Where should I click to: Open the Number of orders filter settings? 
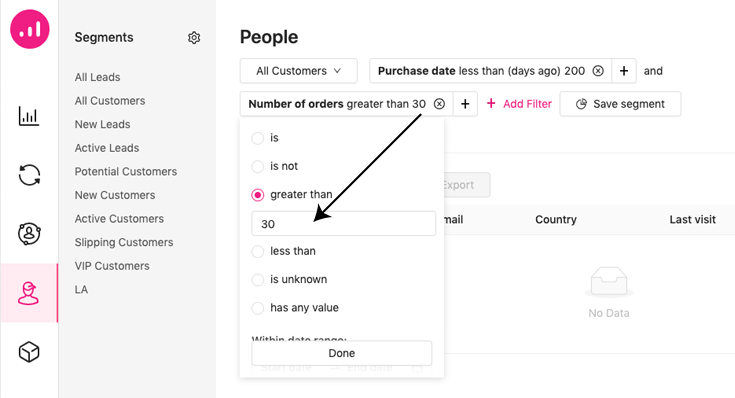337,104
